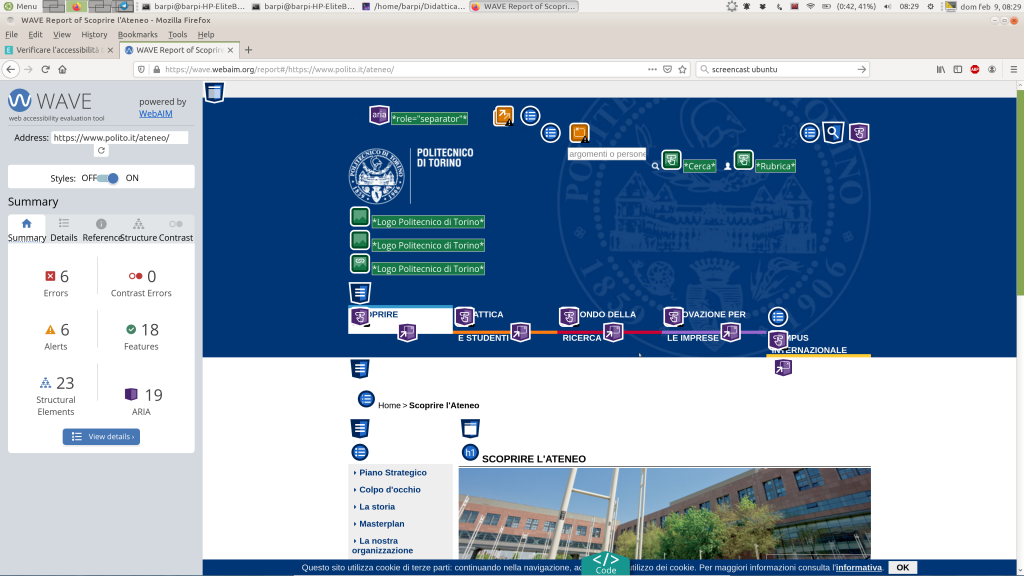The height and width of the screenshot is (576, 1024).
Task: Click the orange alert icon above search field
Action: coord(579,133)
